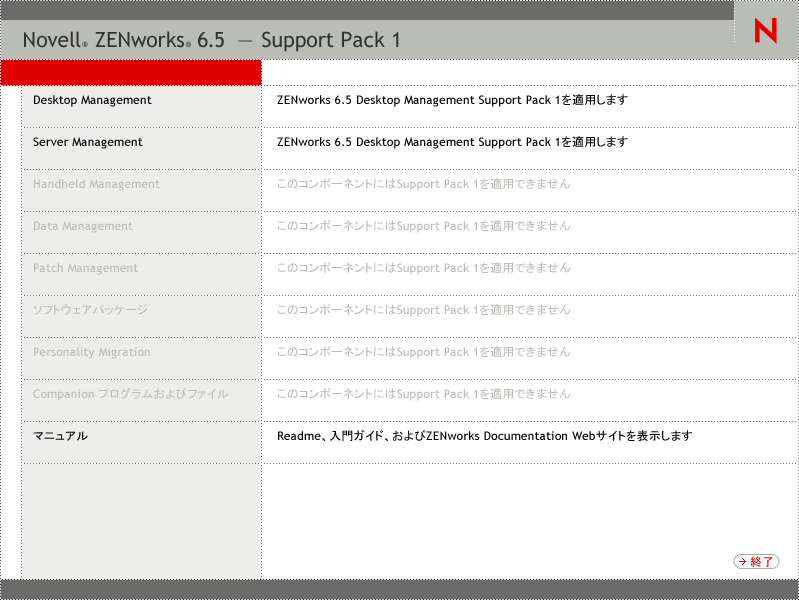Click the greyed description beside Patch Management
799x600 pixels.
[x=423, y=268]
